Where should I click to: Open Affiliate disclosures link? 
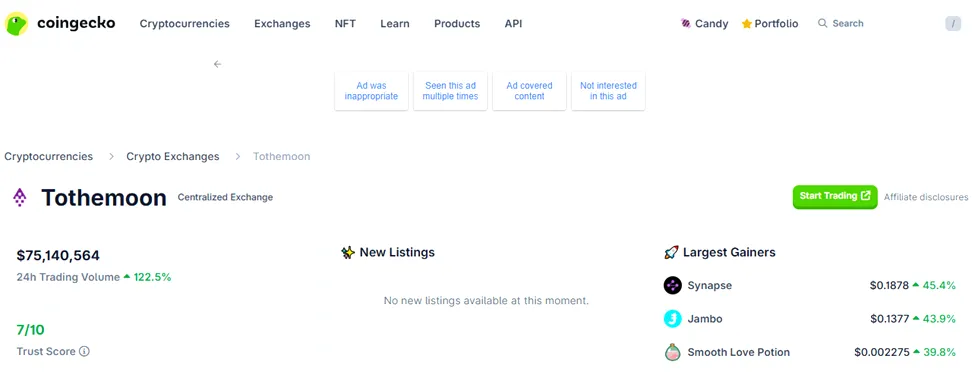pos(926,197)
